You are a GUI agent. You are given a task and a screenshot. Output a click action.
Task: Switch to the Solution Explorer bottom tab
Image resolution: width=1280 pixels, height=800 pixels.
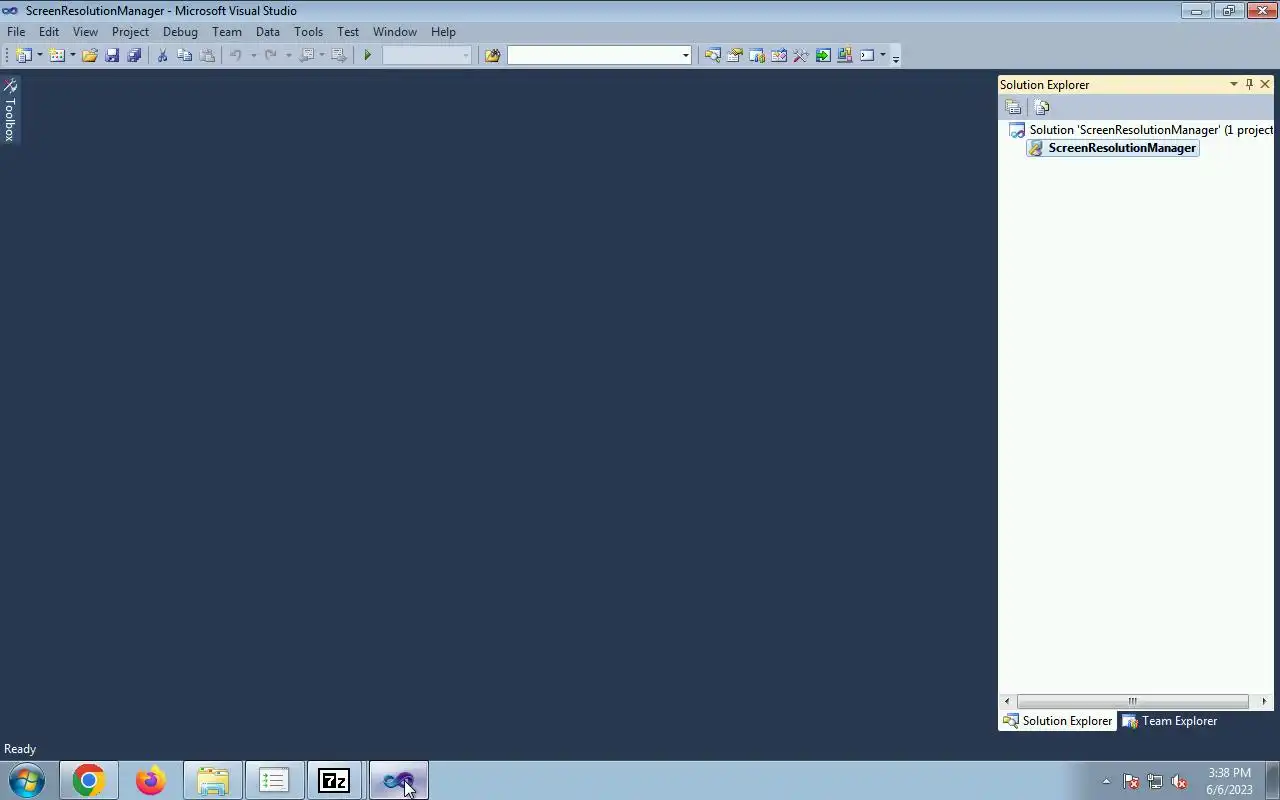pos(1058,721)
